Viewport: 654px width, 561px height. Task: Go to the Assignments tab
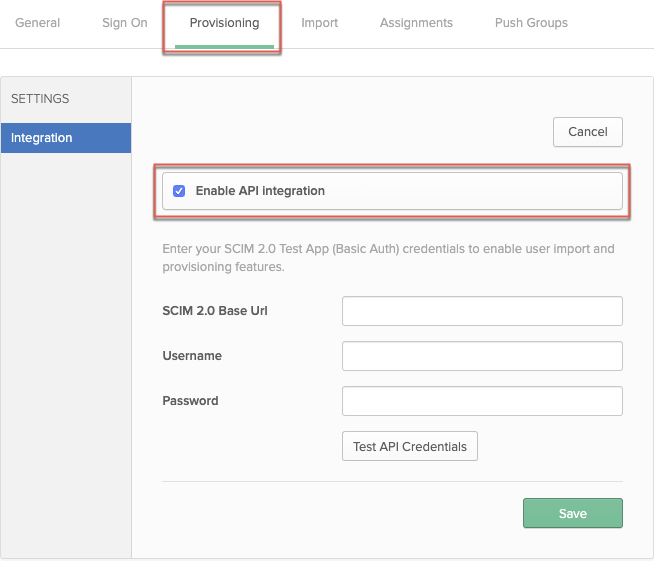[x=416, y=23]
